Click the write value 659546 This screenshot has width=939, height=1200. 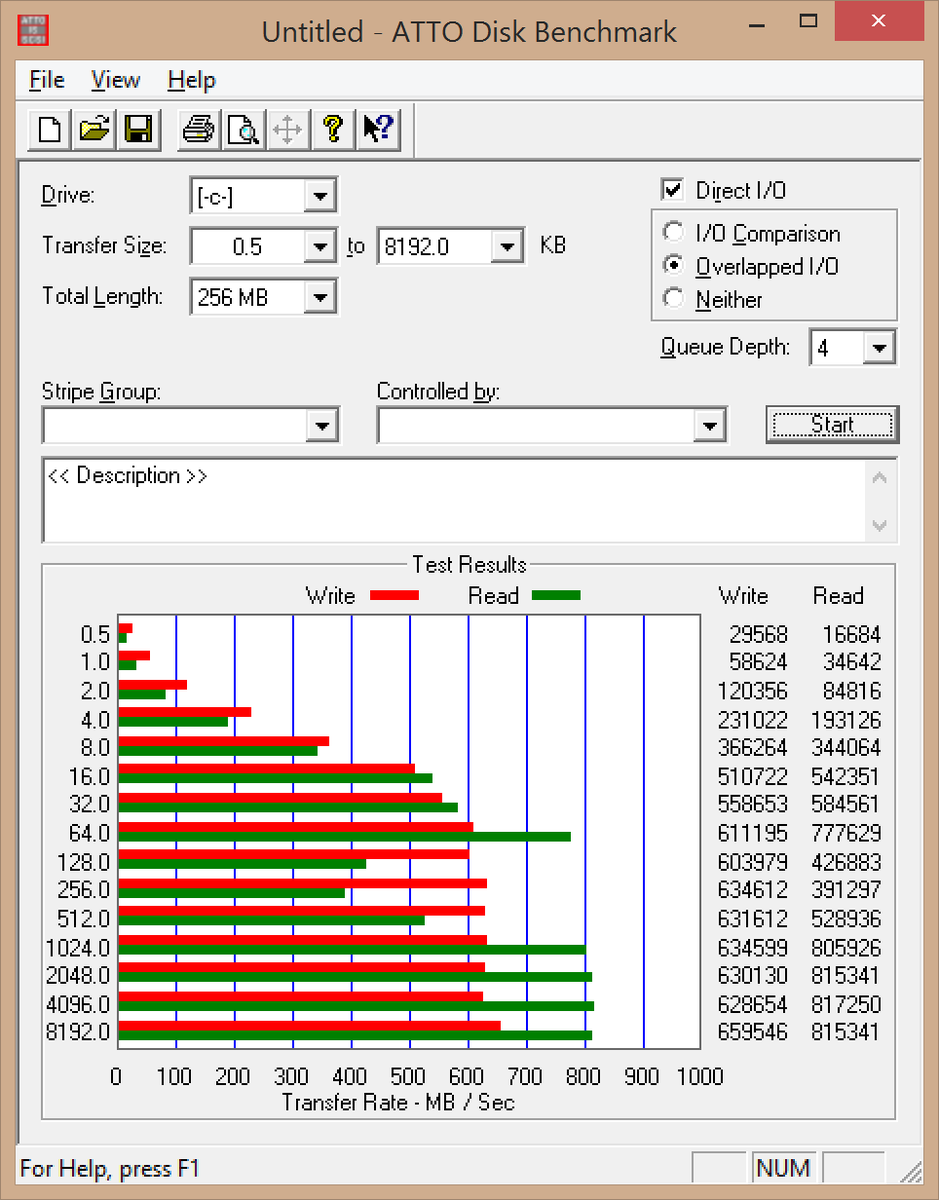pos(753,1032)
